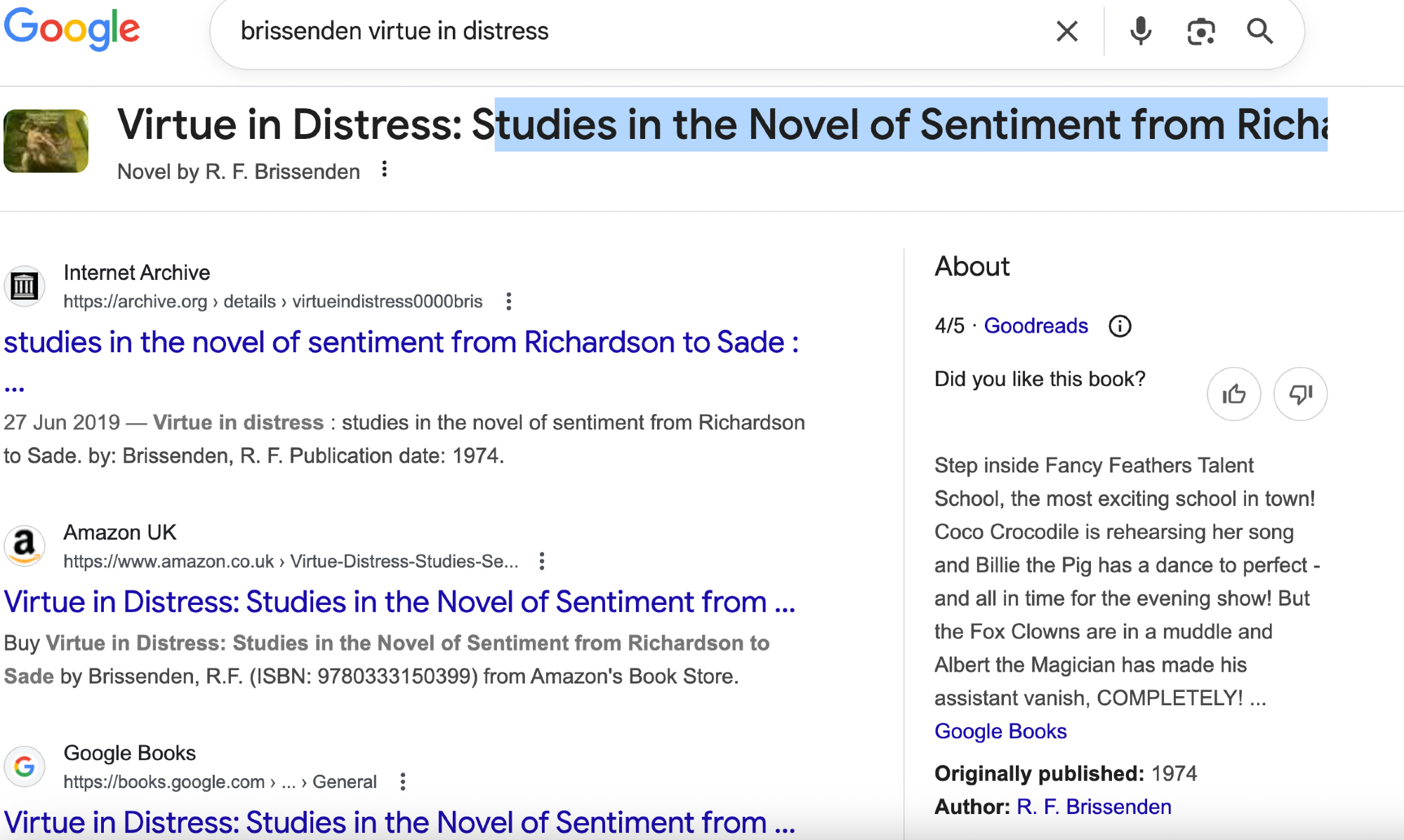1404x840 pixels.
Task: Open the Goodreads rating link
Action: pyautogui.click(x=1035, y=326)
